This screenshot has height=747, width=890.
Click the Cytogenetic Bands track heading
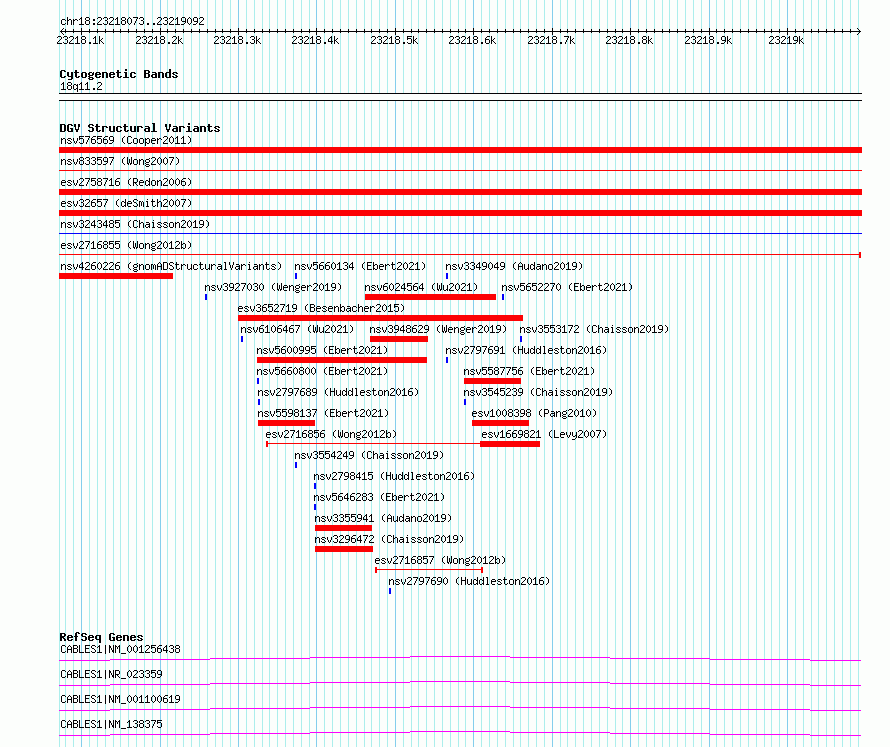(x=119, y=74)
